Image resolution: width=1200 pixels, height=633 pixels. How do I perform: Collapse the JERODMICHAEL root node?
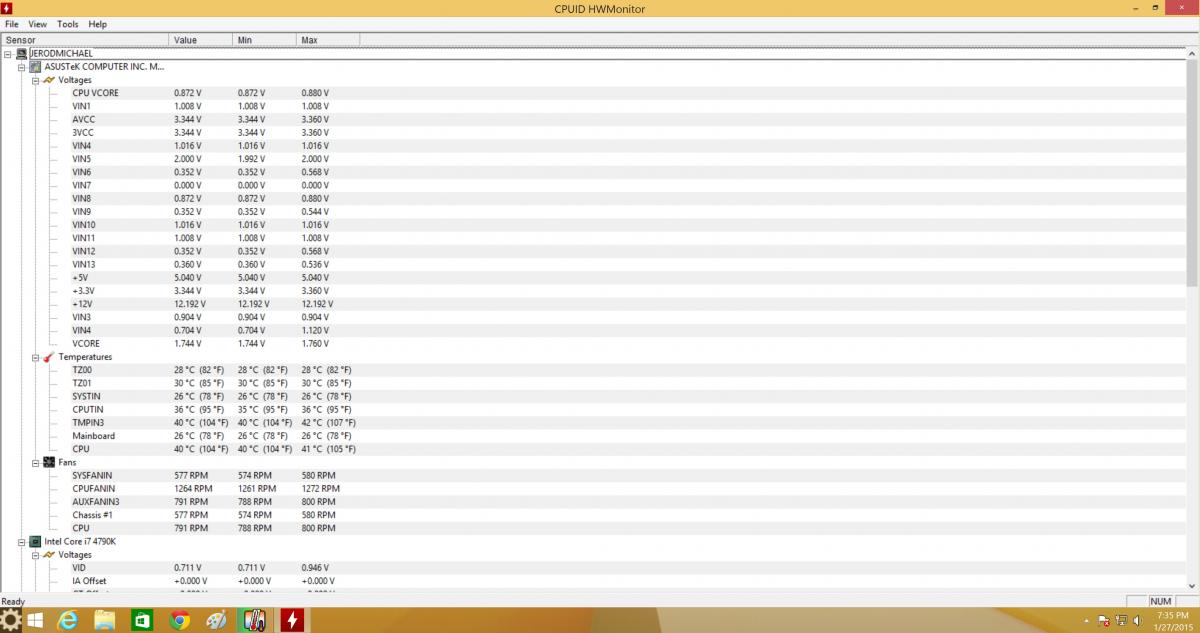(x=8, y=54)
